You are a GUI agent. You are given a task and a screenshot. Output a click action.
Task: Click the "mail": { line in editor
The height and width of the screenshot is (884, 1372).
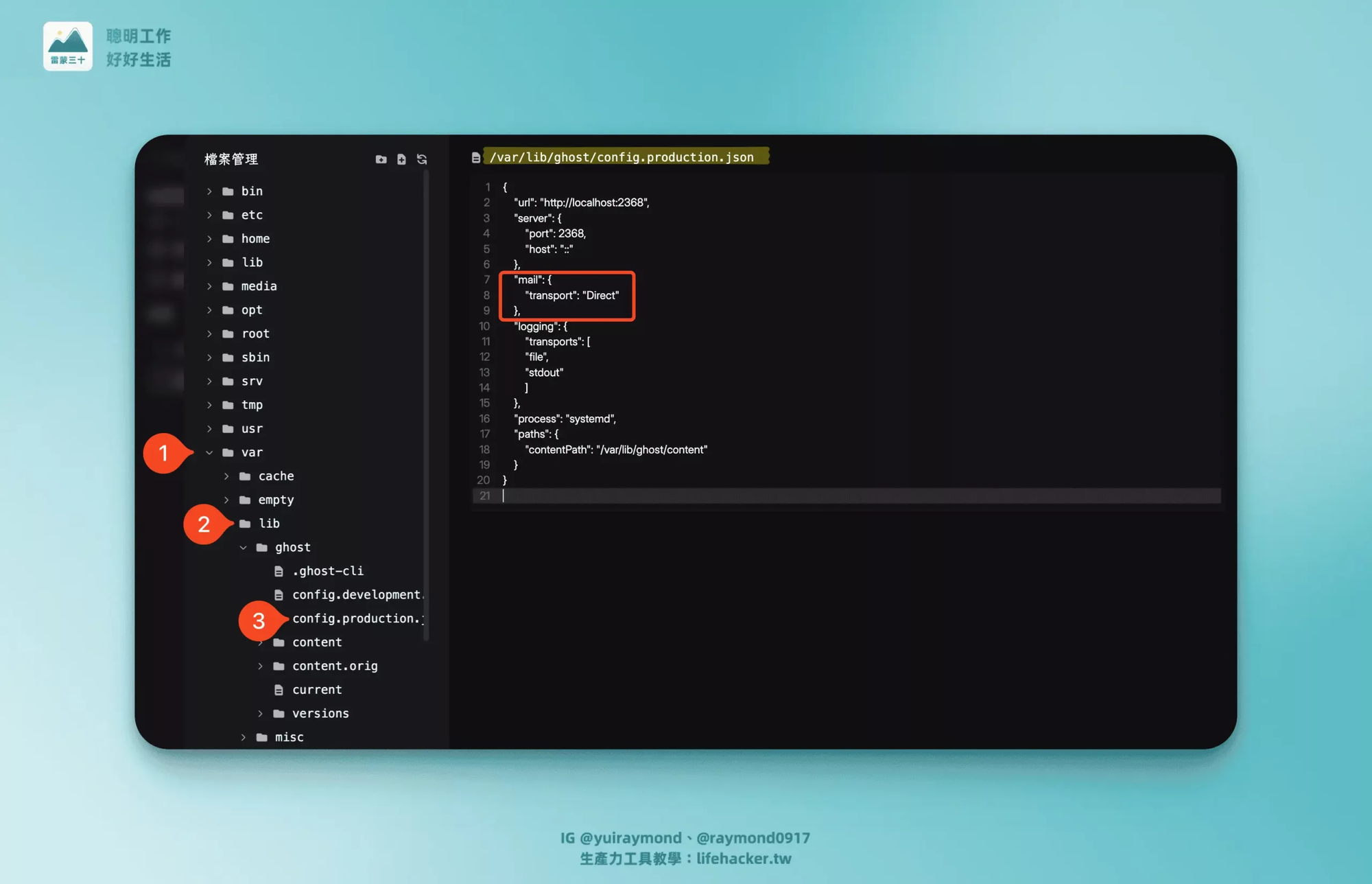tap(532, 279)
